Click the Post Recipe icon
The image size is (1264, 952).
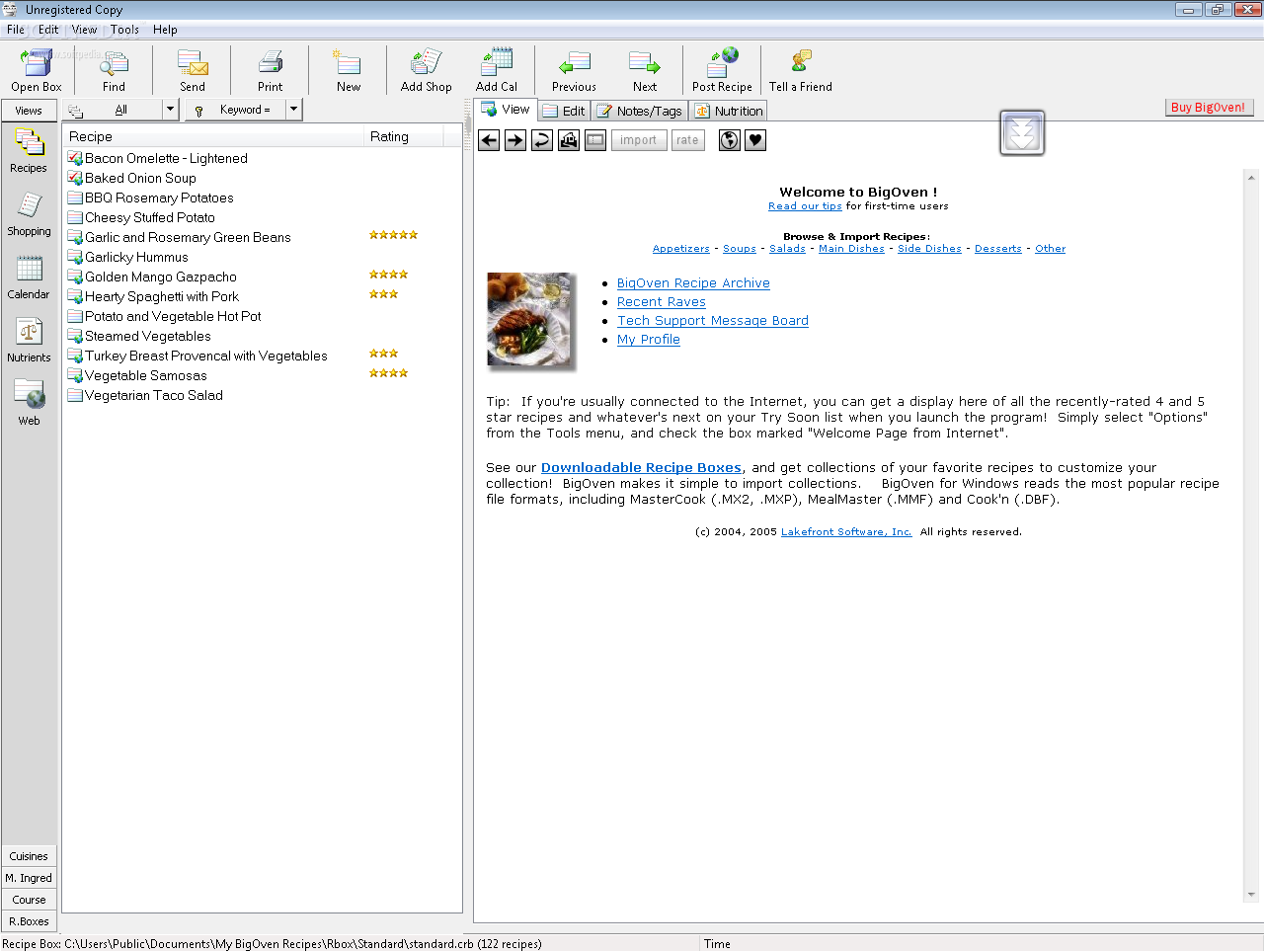click(722, 70)
